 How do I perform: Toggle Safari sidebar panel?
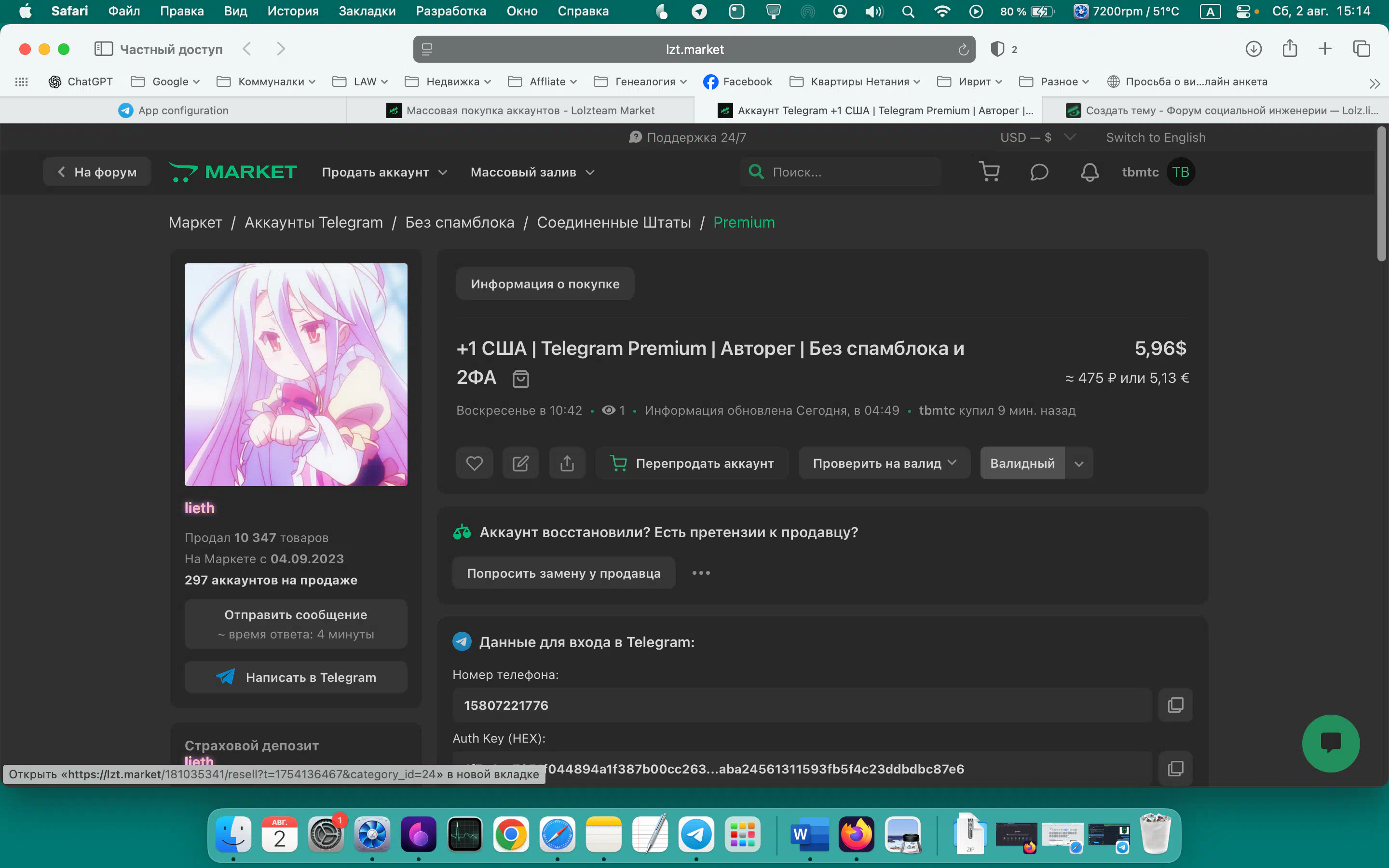[103, 49]
